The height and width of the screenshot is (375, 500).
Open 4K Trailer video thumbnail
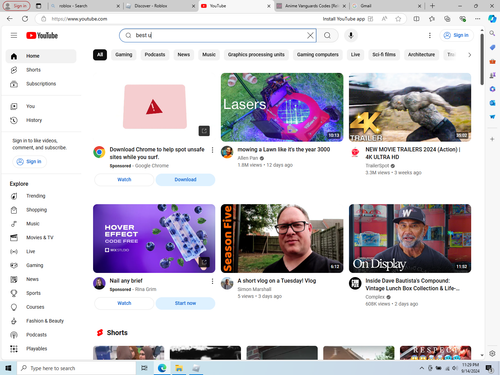(x=410, y=107)
